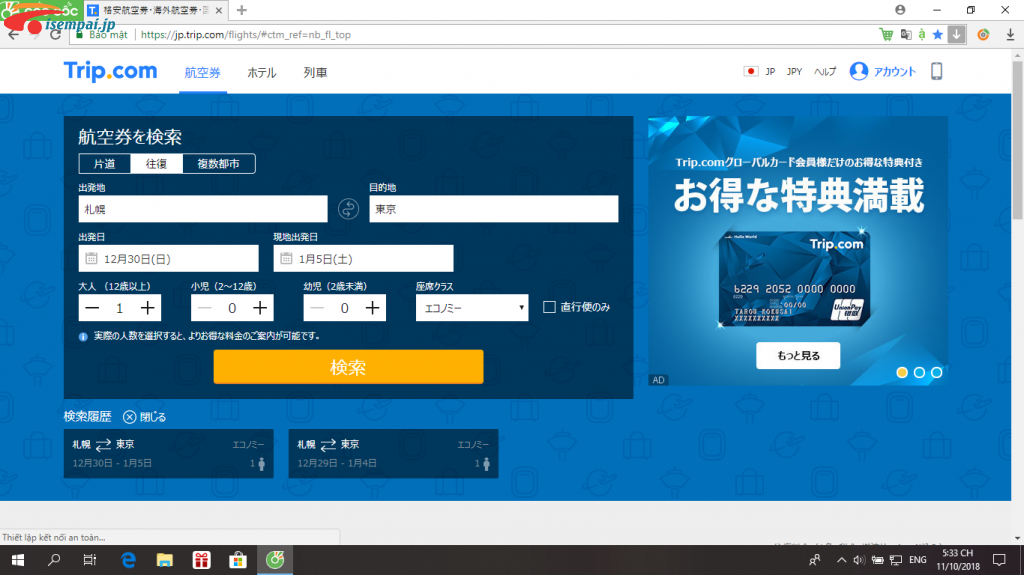Screen dimensions: 1024x575
Task: Click 閉じる to close search history
Action: click(x=153, y=417)
